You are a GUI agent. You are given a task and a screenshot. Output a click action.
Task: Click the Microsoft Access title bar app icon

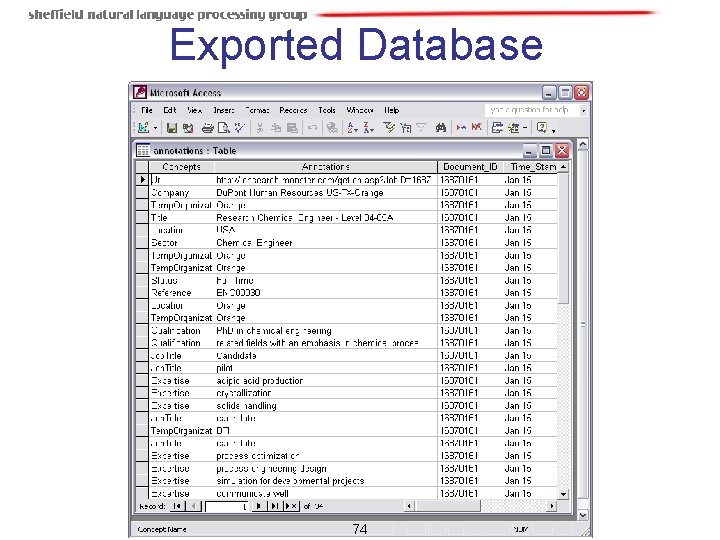pyautogui.click(x=140, y=92)
